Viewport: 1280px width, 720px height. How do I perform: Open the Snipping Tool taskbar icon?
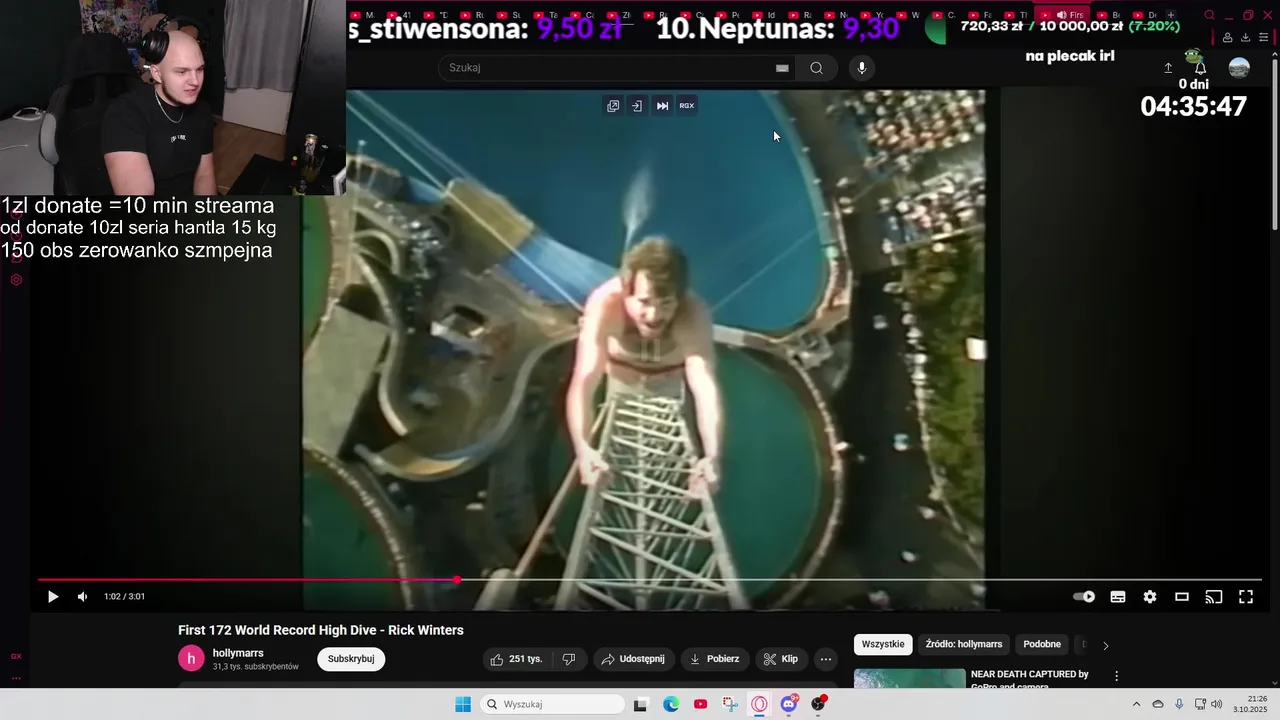point(730,704)
